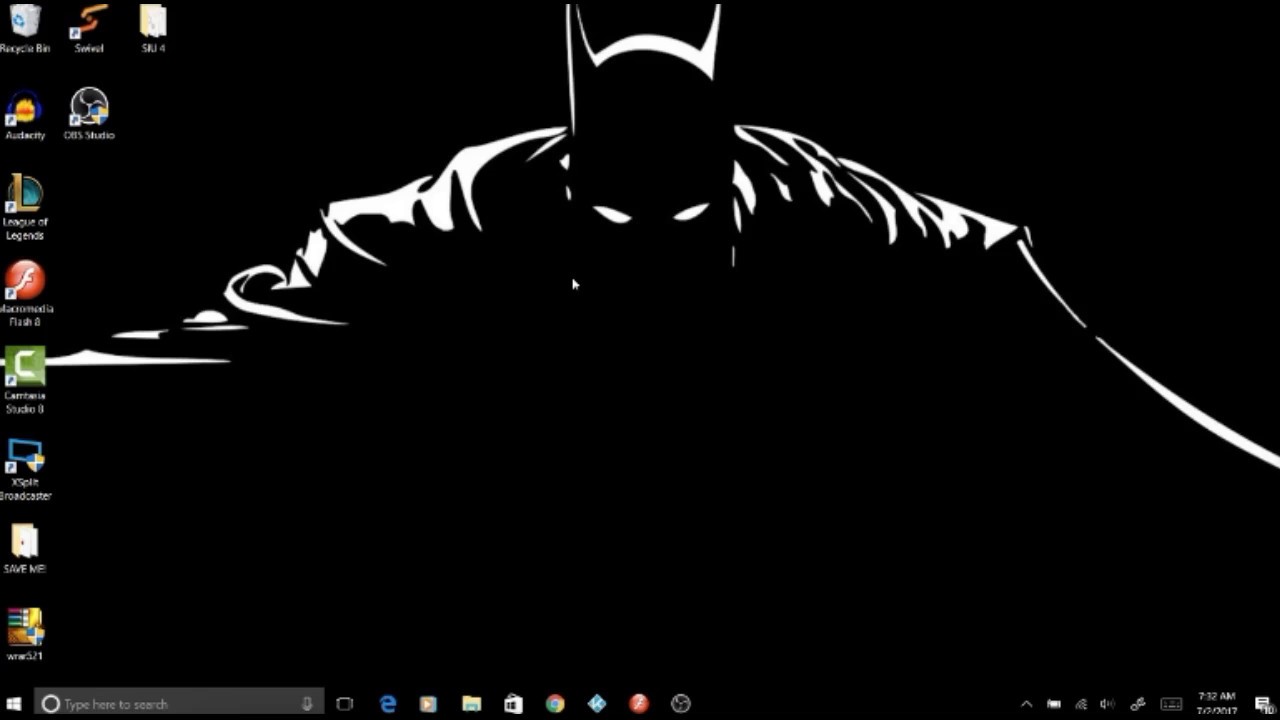This screenshot has width=1280, height=720.
Task: Open the Action Center notifications icon
Action: coord(1263,704)
